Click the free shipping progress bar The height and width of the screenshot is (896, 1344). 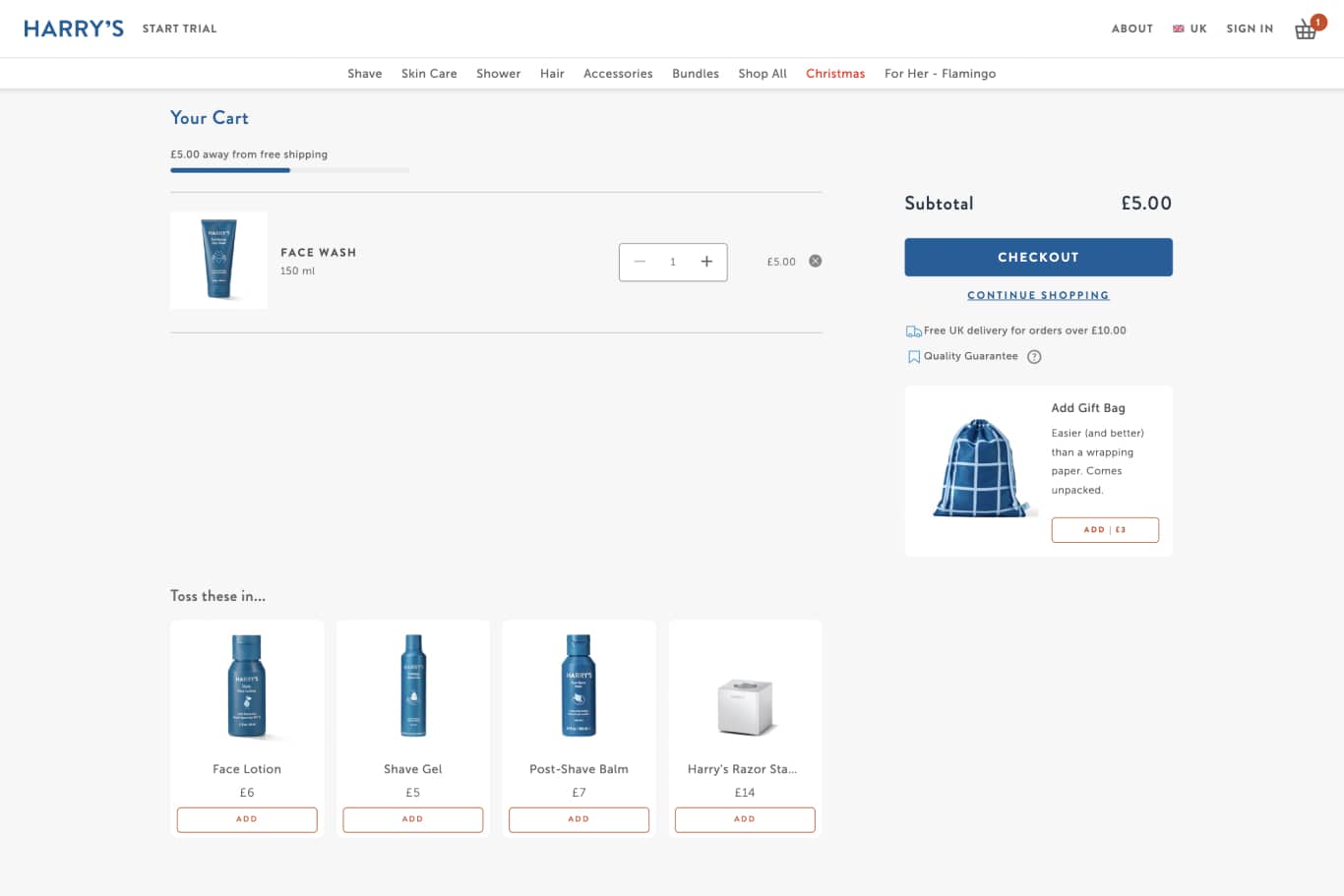click(289, 170)
